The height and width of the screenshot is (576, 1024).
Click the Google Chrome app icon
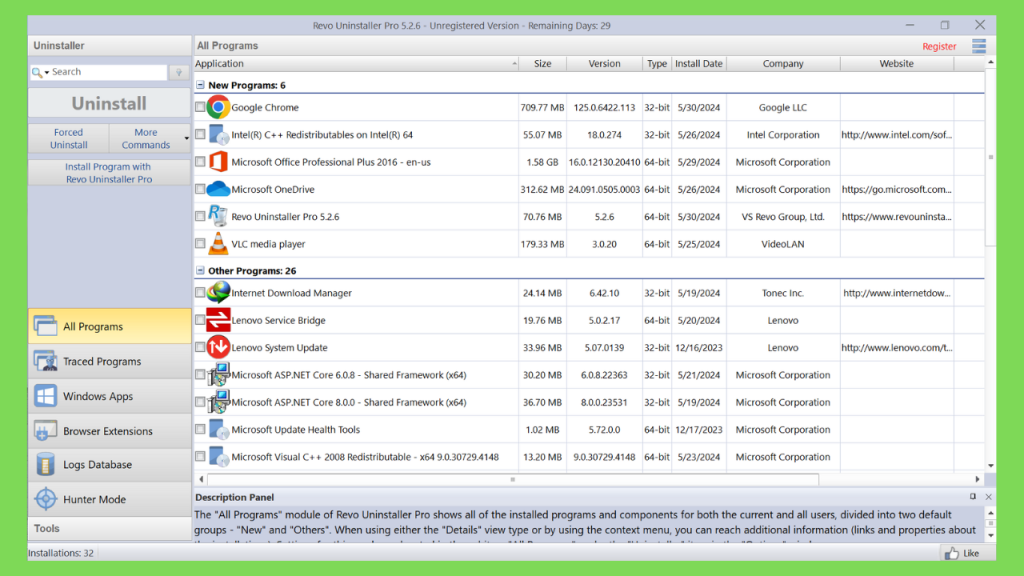pos(218,107)
